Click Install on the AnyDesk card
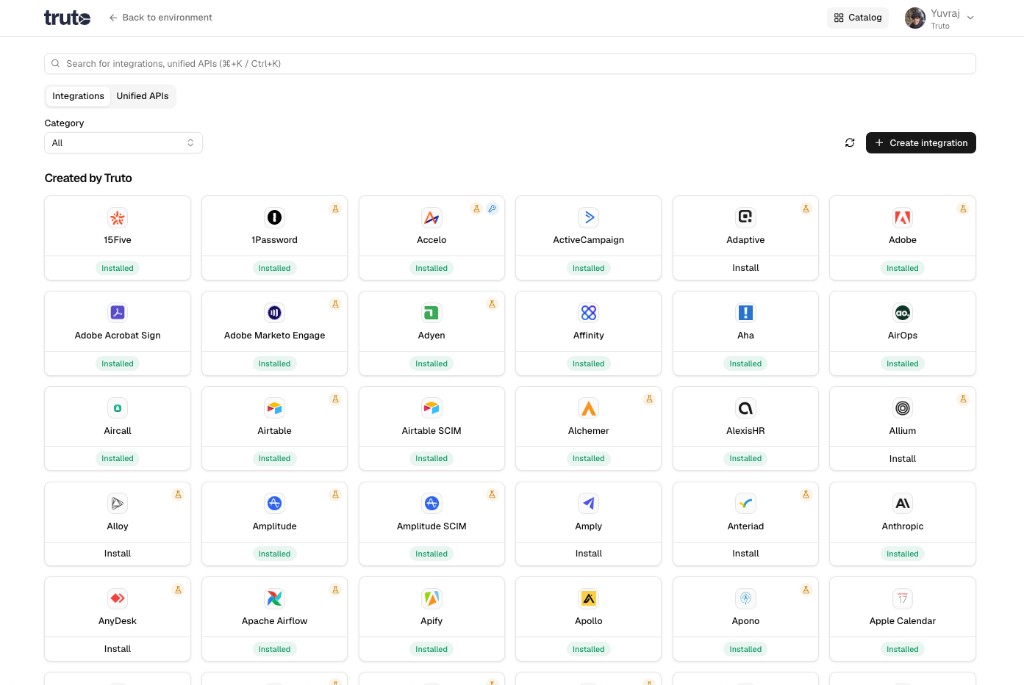 118,648
